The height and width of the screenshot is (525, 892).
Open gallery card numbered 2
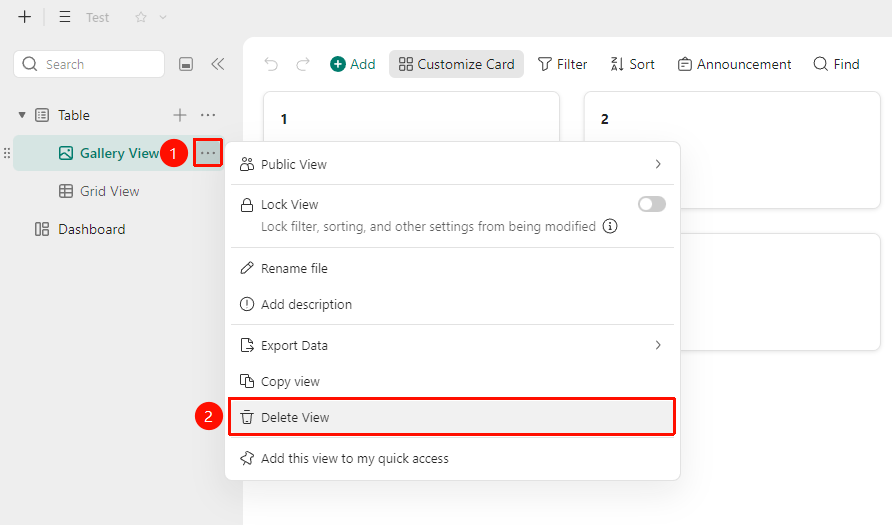732,150
